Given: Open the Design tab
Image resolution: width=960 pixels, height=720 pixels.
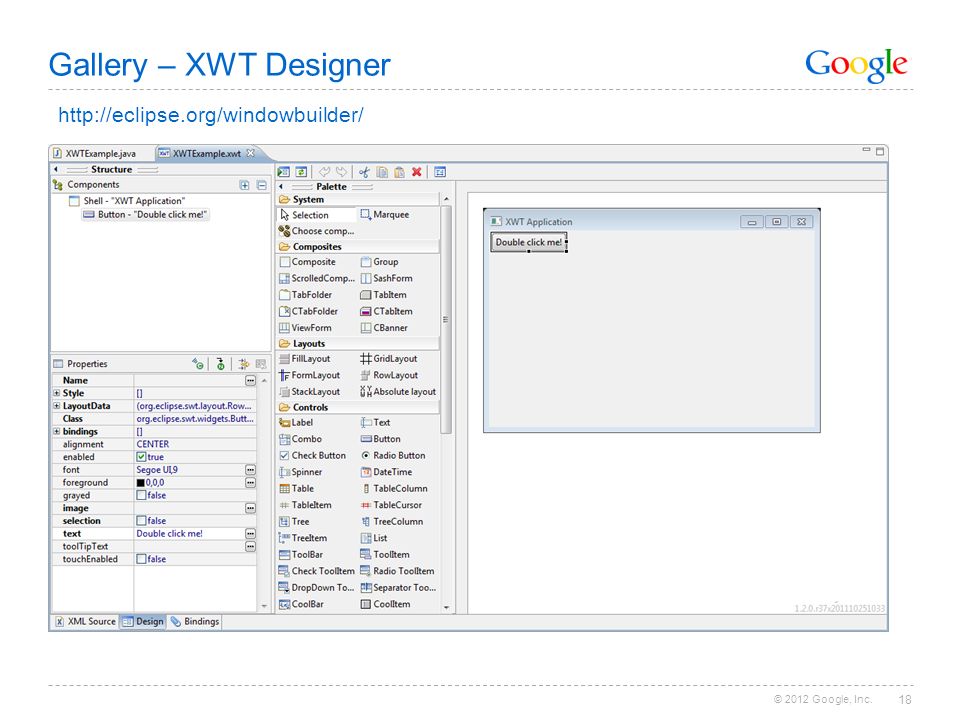Looking at the screenshot, I should tap(143, 621).
